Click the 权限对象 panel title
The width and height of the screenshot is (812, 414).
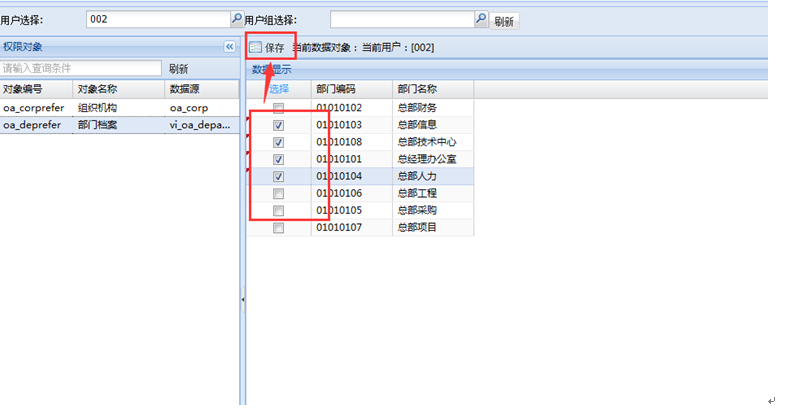pyautogui.click(x=22, y=47)
